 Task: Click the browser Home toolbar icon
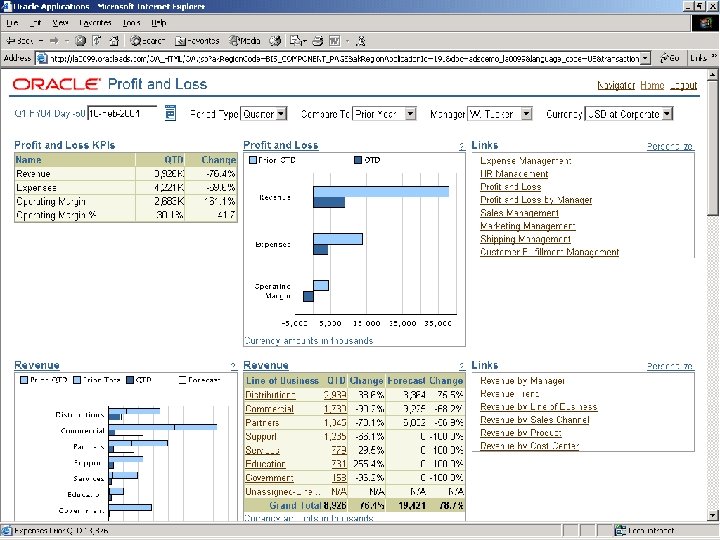click(x=114, y=41)
